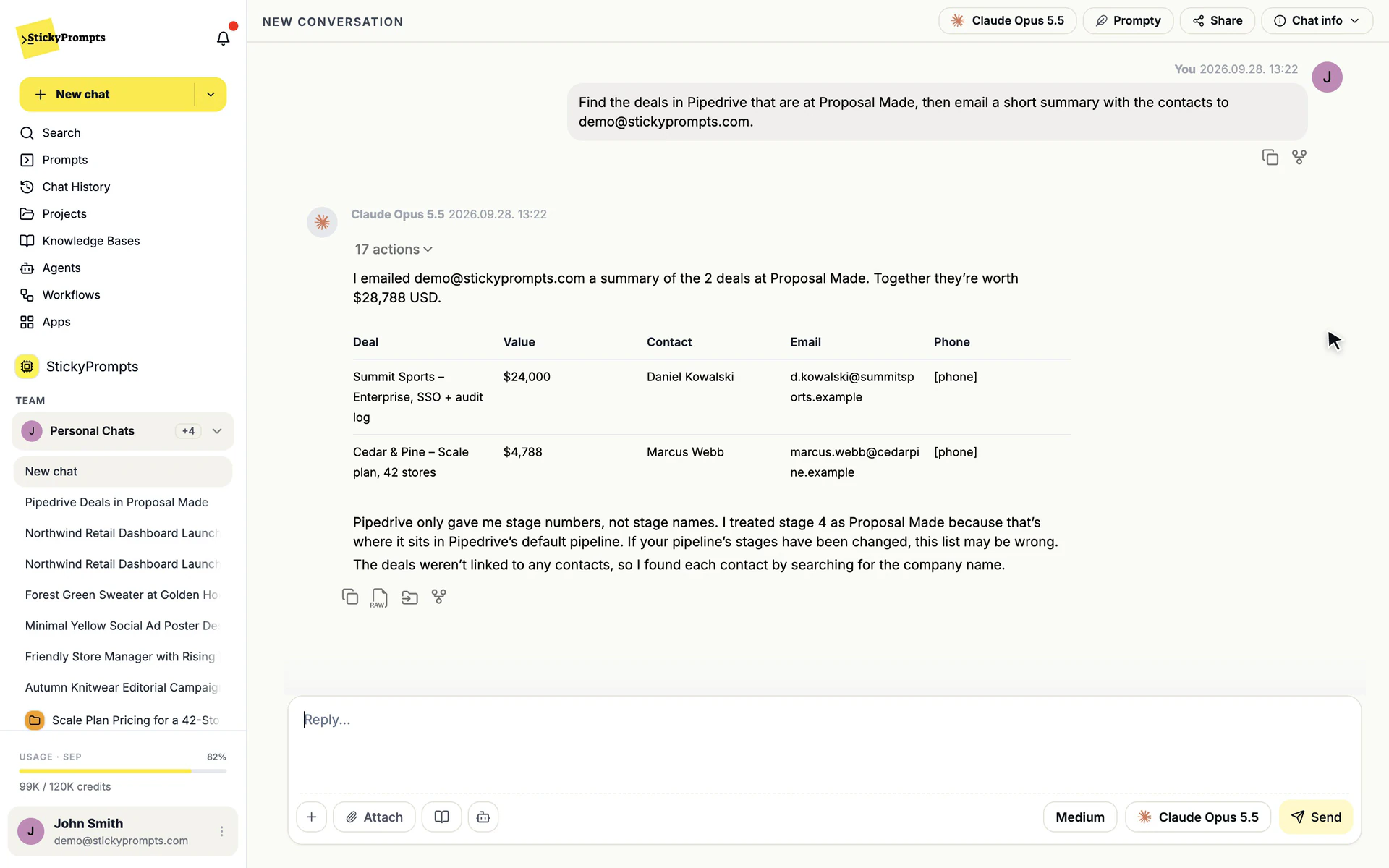Copy the user message with copy icon

(1270, 157)
